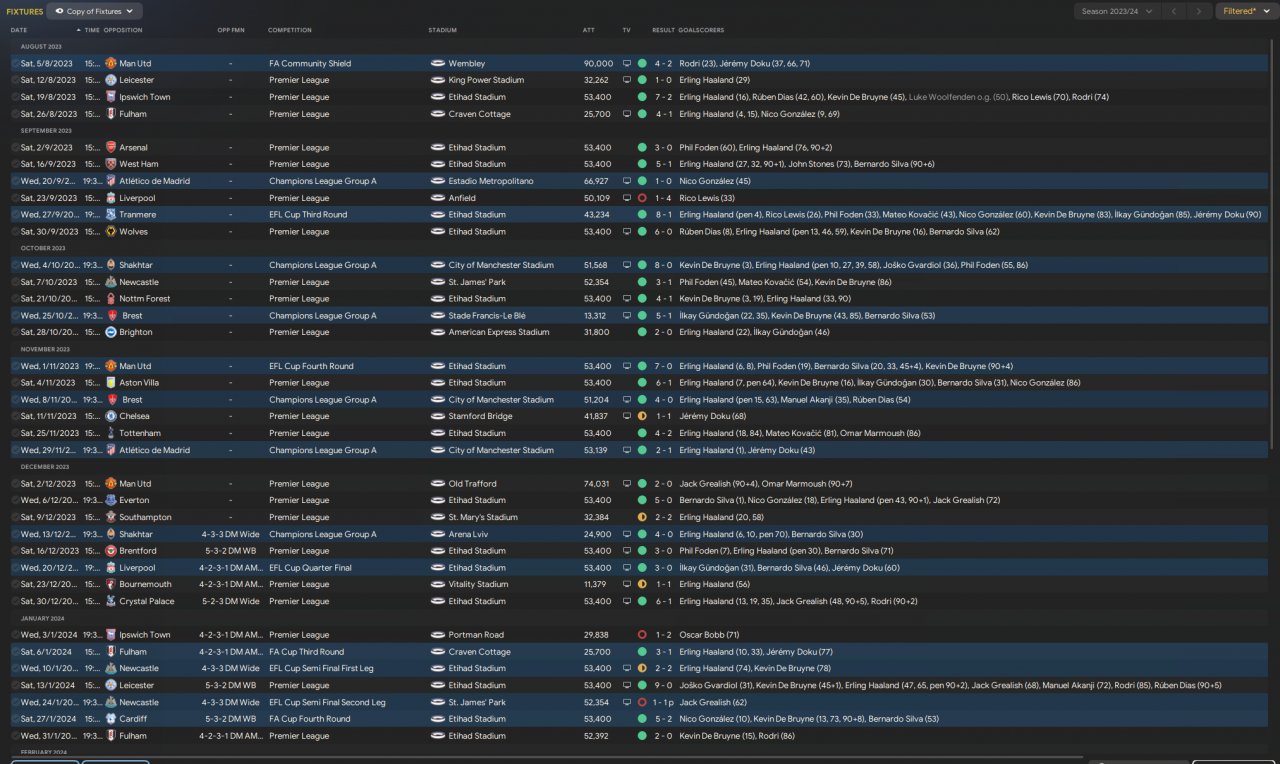1280x764 pixels.
Task: Tick the selector circle for Sat, 16/12/2023 fixture
Action: click(15, 551)
